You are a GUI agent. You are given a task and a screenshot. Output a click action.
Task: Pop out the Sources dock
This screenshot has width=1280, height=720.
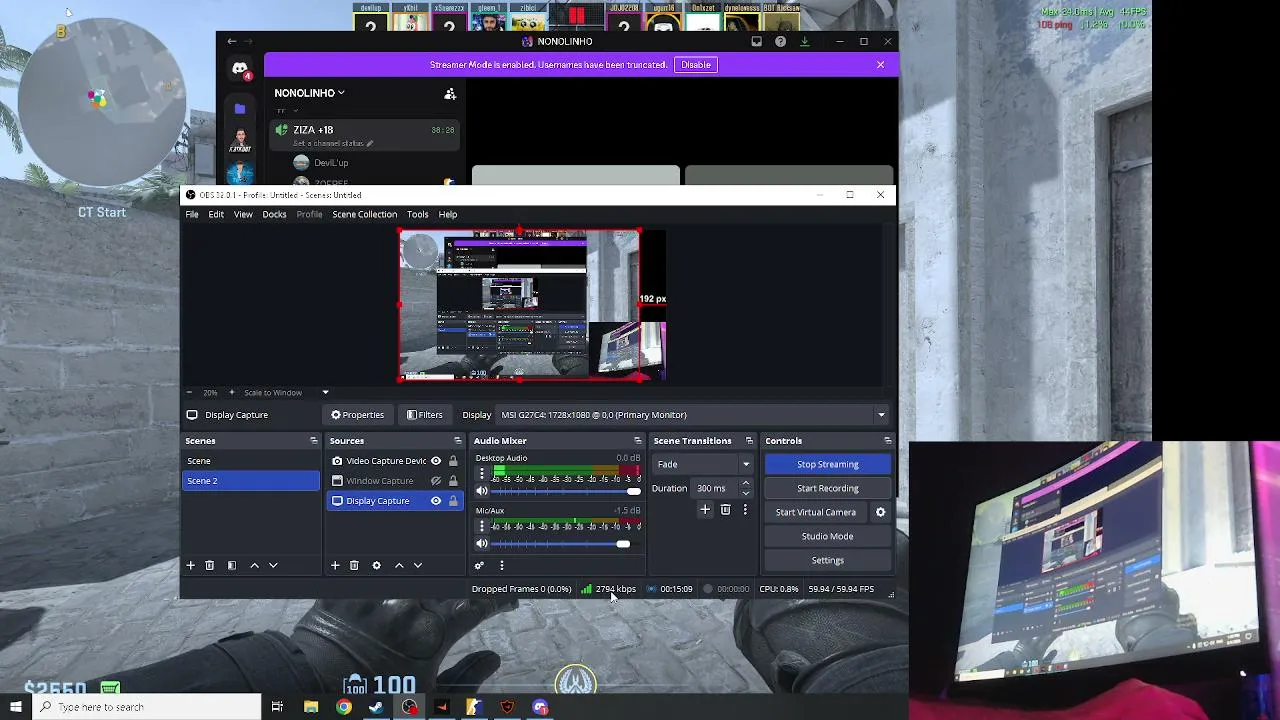click(458, 441)
